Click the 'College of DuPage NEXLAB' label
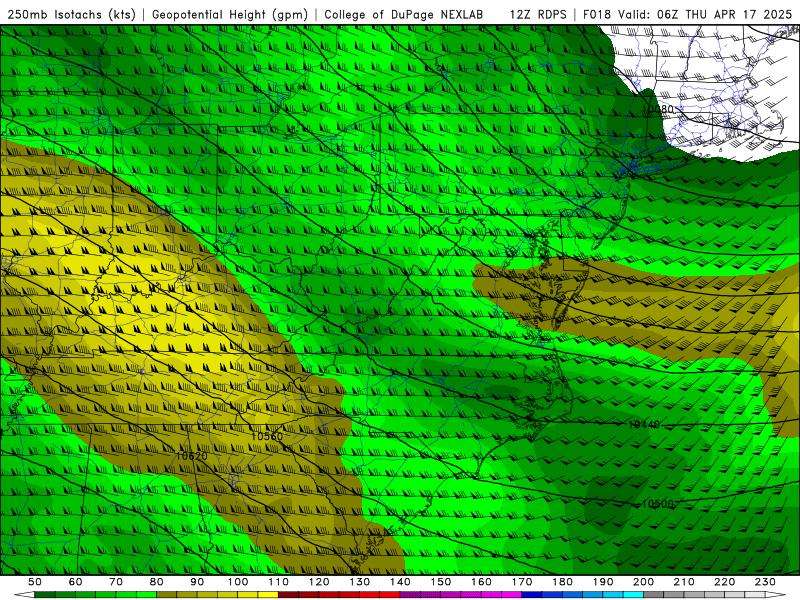 (x=404, y=15)
